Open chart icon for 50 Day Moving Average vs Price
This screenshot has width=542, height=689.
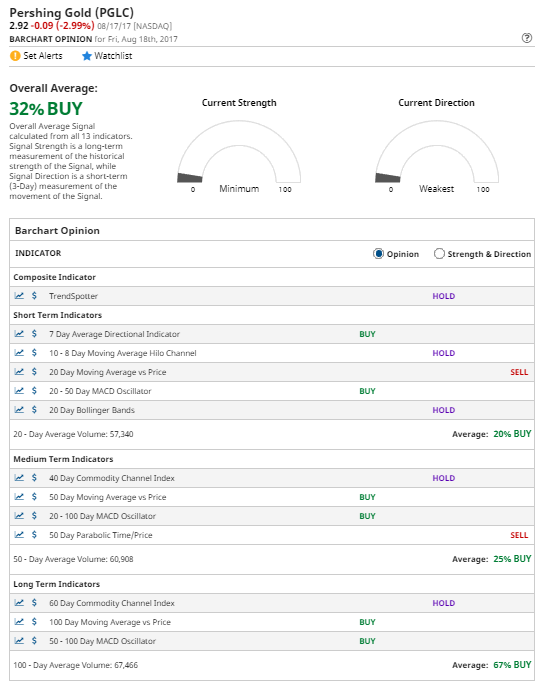click(x=19, y=497)
